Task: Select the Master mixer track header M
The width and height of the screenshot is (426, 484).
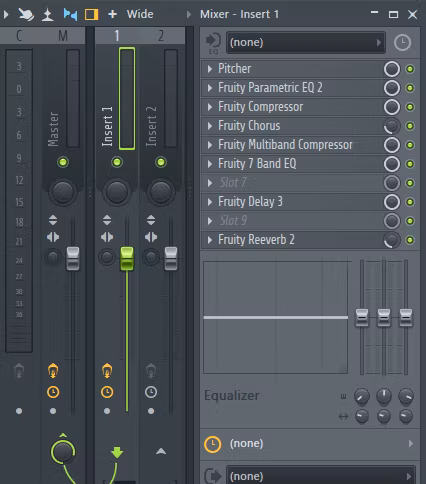Action: [63, 36]
